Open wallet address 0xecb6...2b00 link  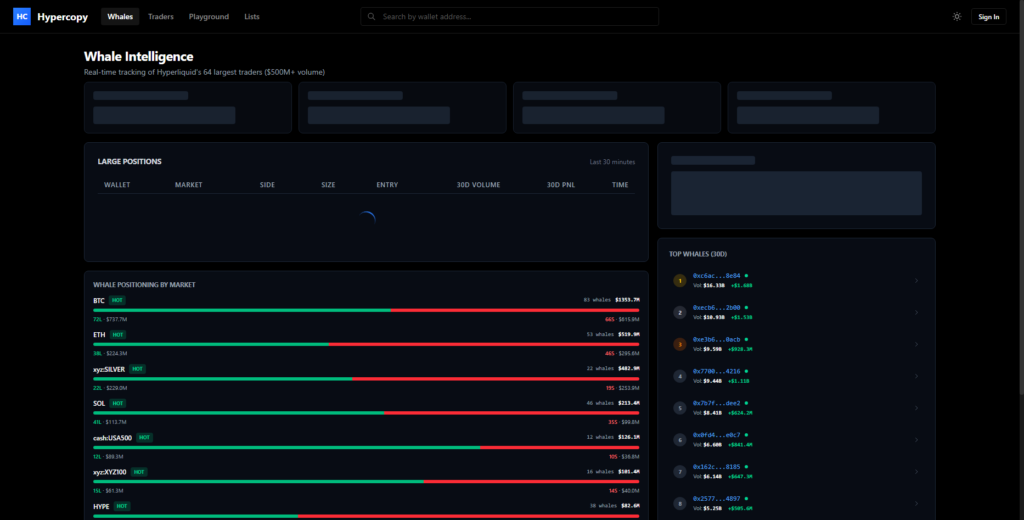tap(716, 307)
